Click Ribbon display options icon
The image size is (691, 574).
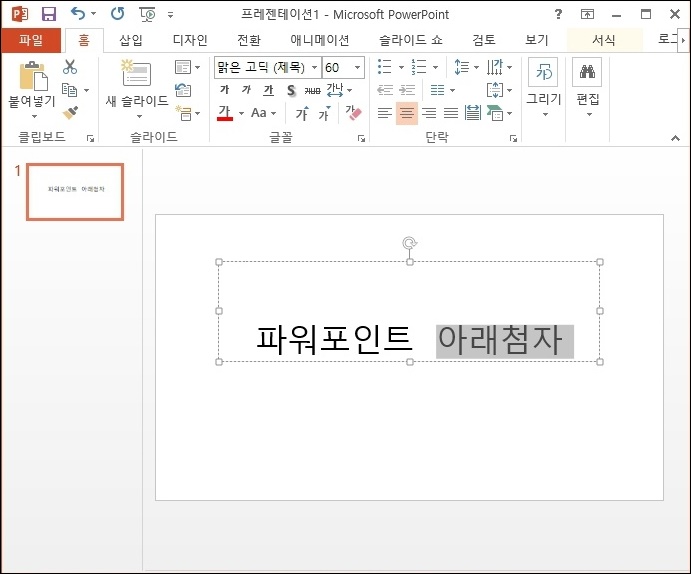pyautogui.click(x=587, y=14)
